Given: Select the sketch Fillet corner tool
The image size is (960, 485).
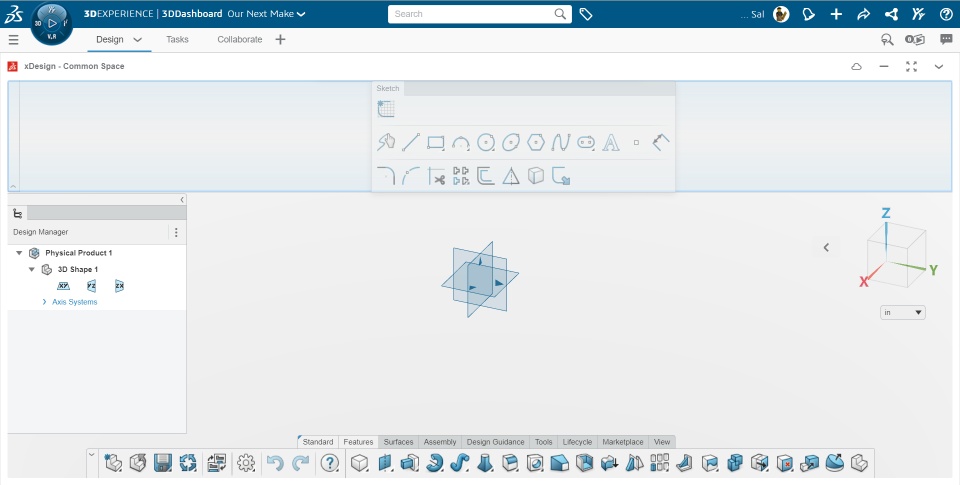Looking at the screenshot, I should pos(386,176).
